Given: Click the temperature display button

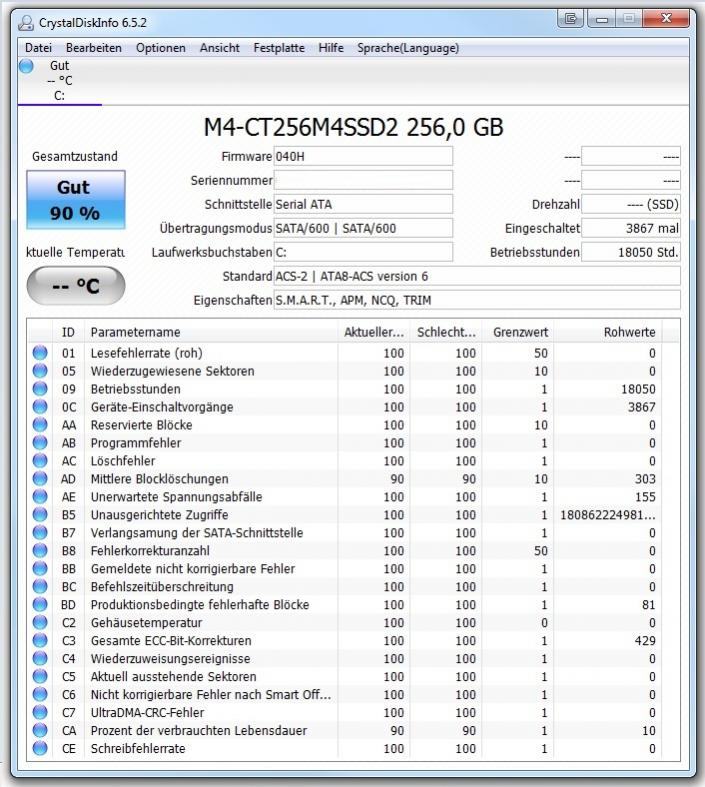Looking at the screenshot, I should 75,286.
